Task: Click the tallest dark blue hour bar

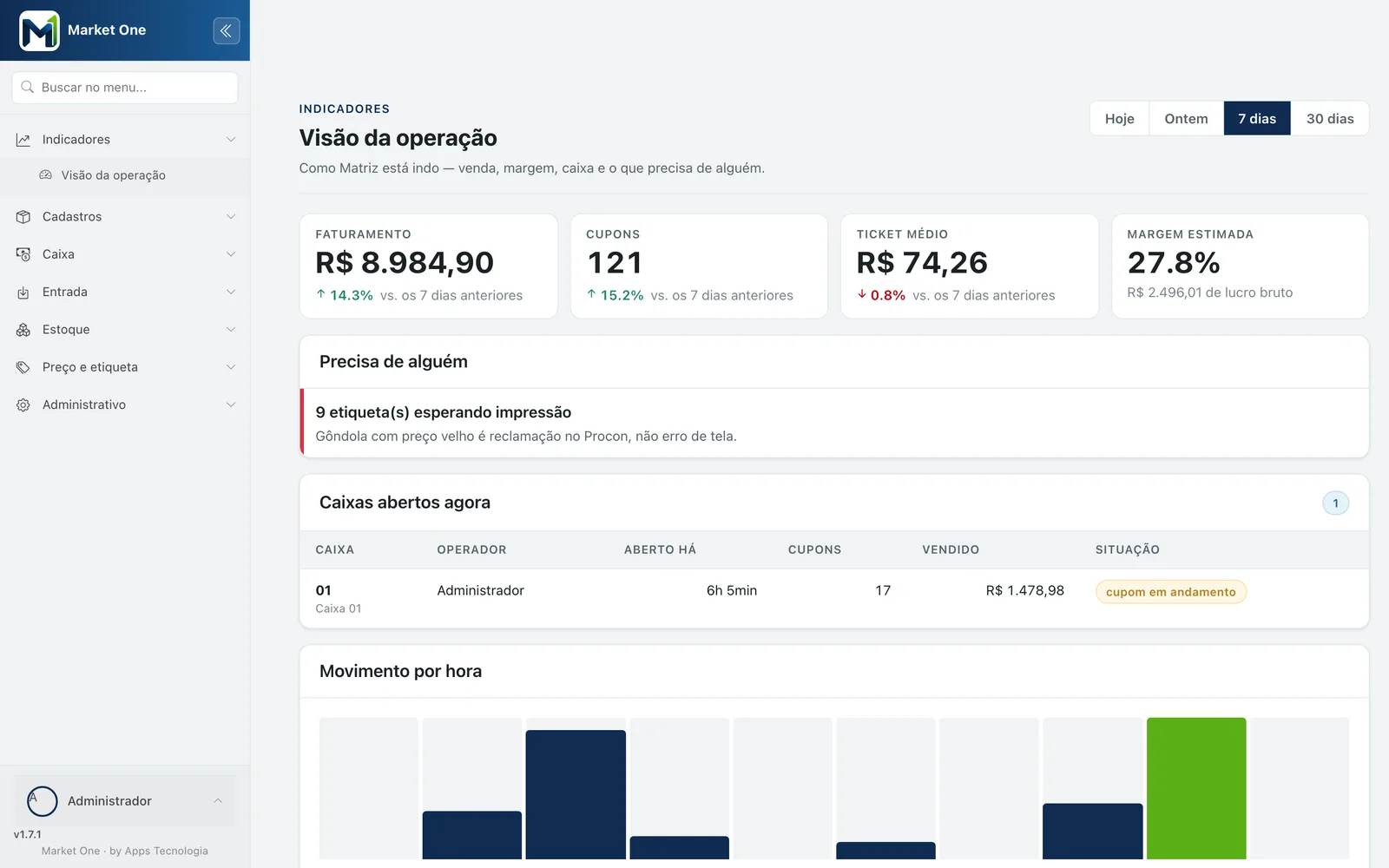Action: point(576,794)
